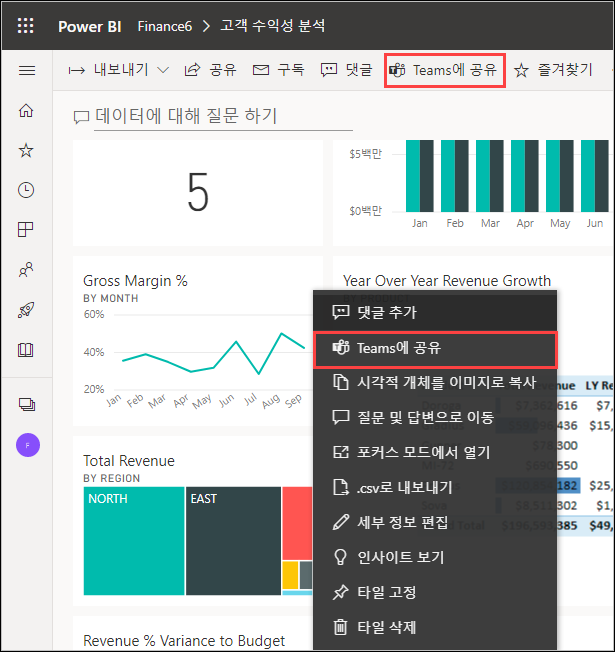615x652 pixels.
Task: Go to Home in sidebar
Action: pos(26,110)
